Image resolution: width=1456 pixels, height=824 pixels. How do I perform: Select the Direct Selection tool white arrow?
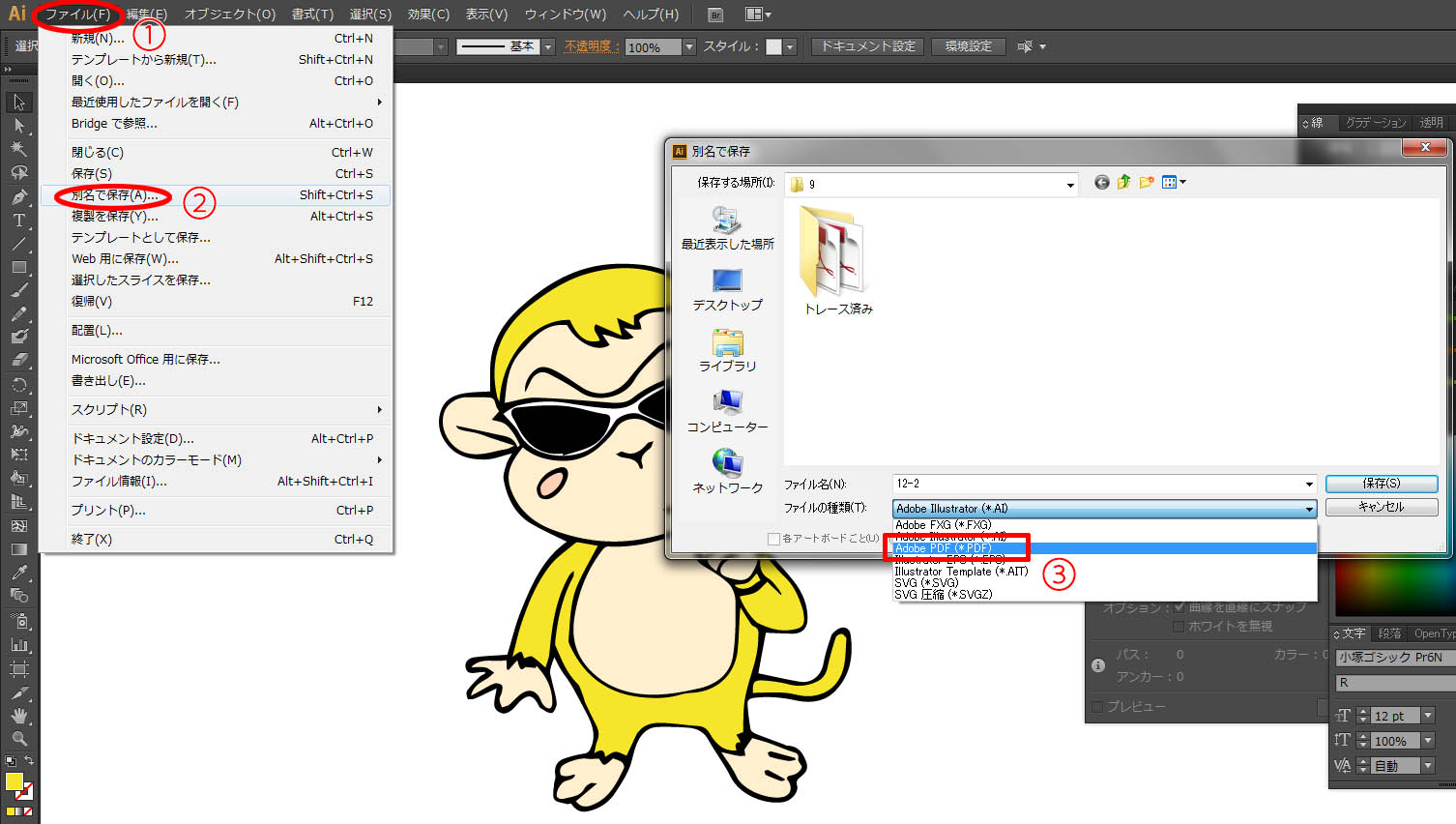(x=19, y=126)
